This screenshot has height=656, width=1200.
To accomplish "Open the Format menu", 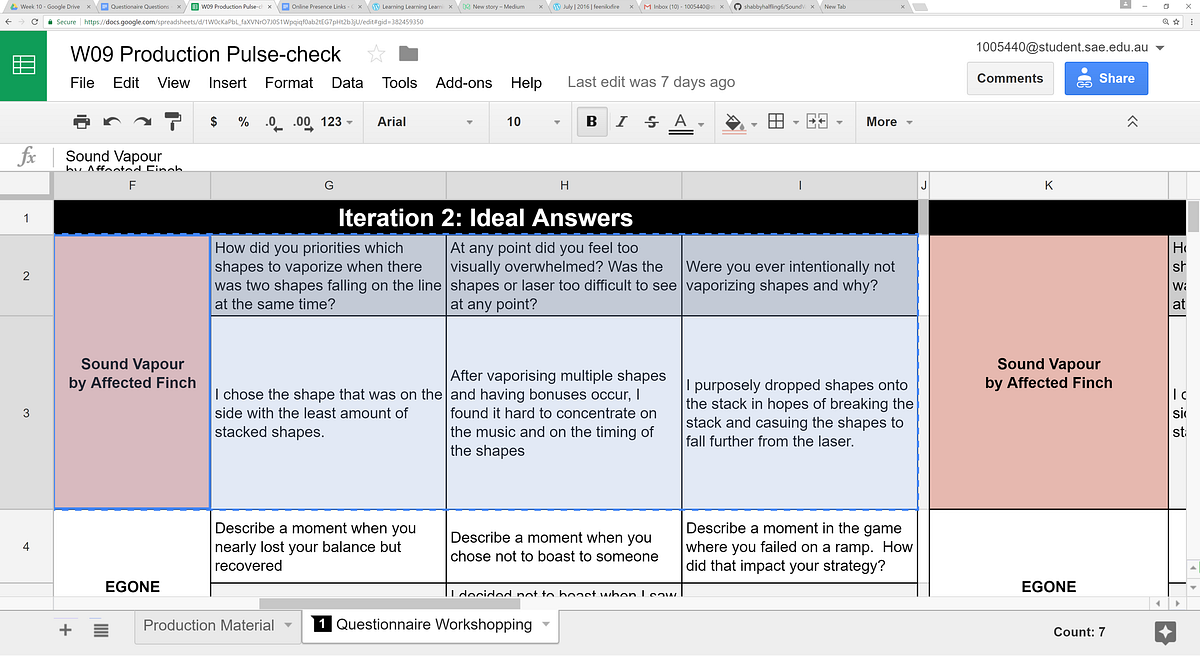I will (289, 83).
